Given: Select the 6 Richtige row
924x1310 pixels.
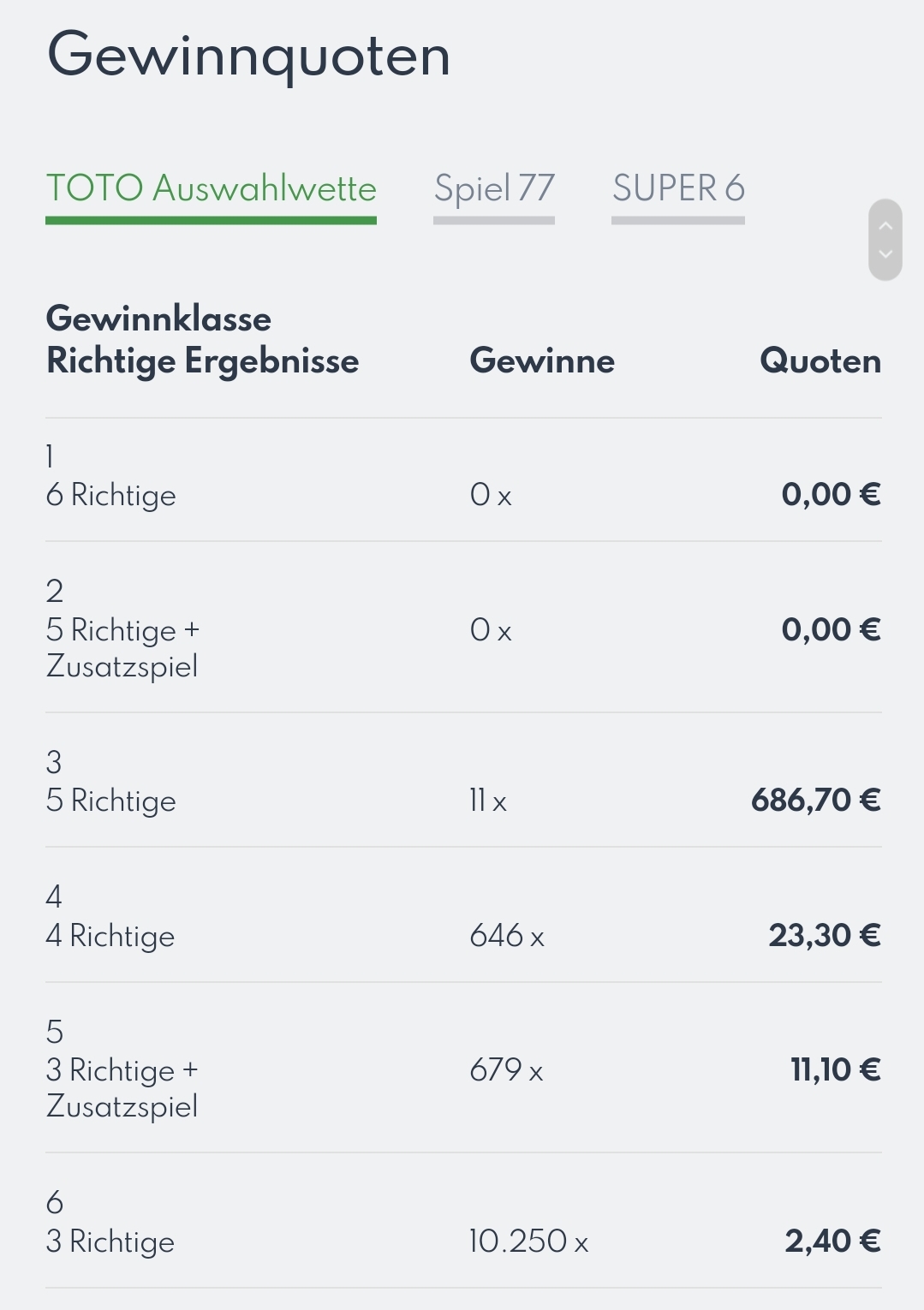Looking at the screenshot, I should [x=463, y=479].
